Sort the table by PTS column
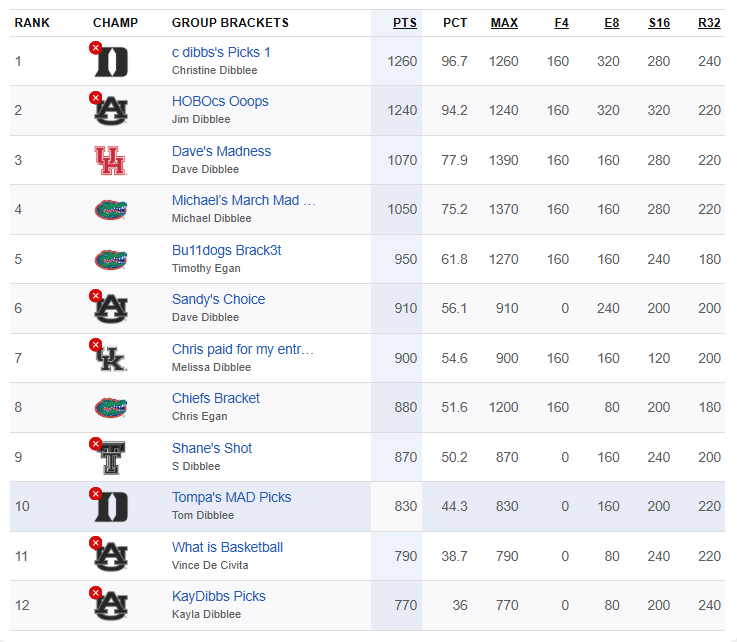The width and height of the screenshot is (737, 642). [405, 23]
